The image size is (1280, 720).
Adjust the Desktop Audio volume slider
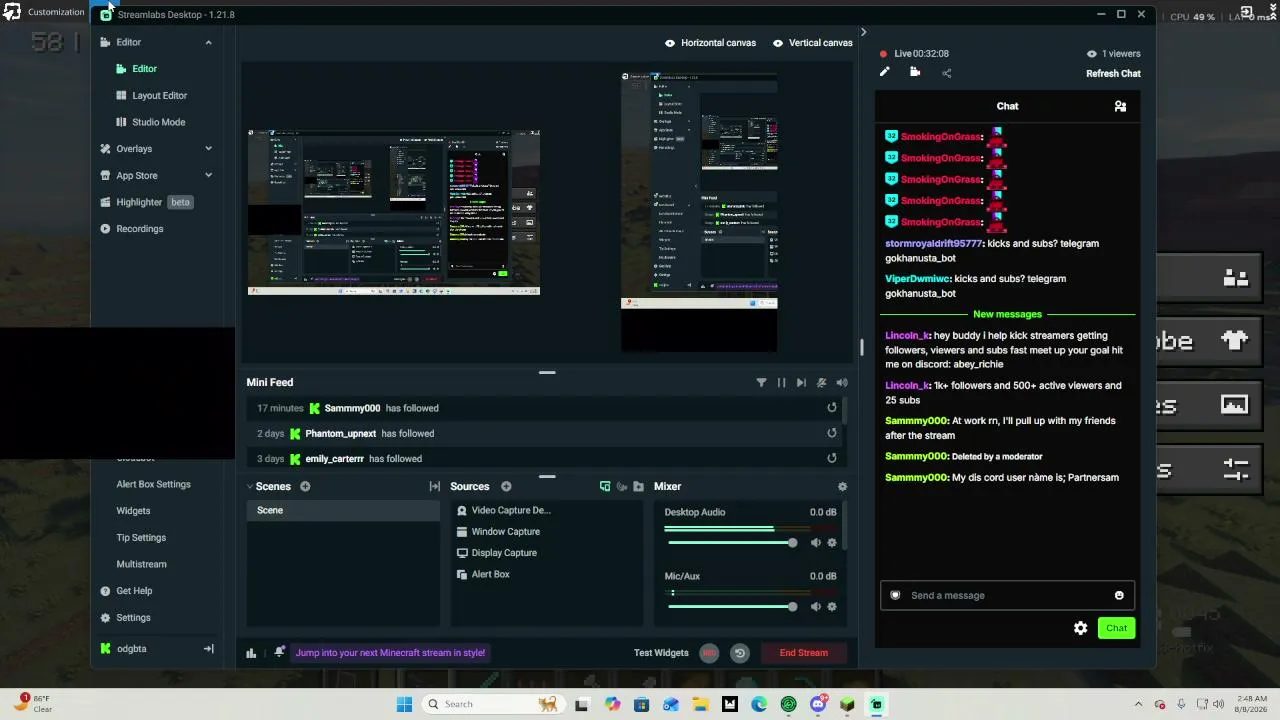[x=733, y=543]
